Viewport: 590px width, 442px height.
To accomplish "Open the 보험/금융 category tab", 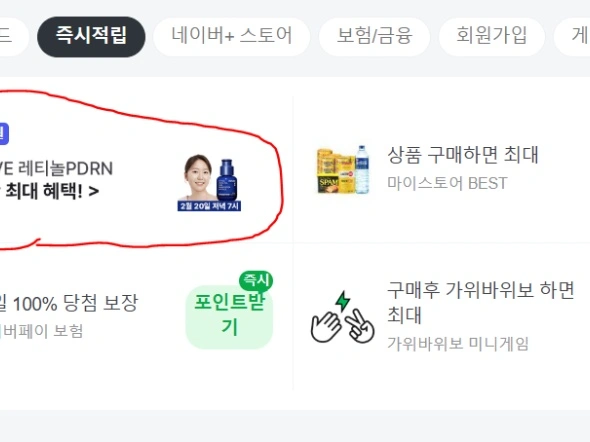I will 374,36.
